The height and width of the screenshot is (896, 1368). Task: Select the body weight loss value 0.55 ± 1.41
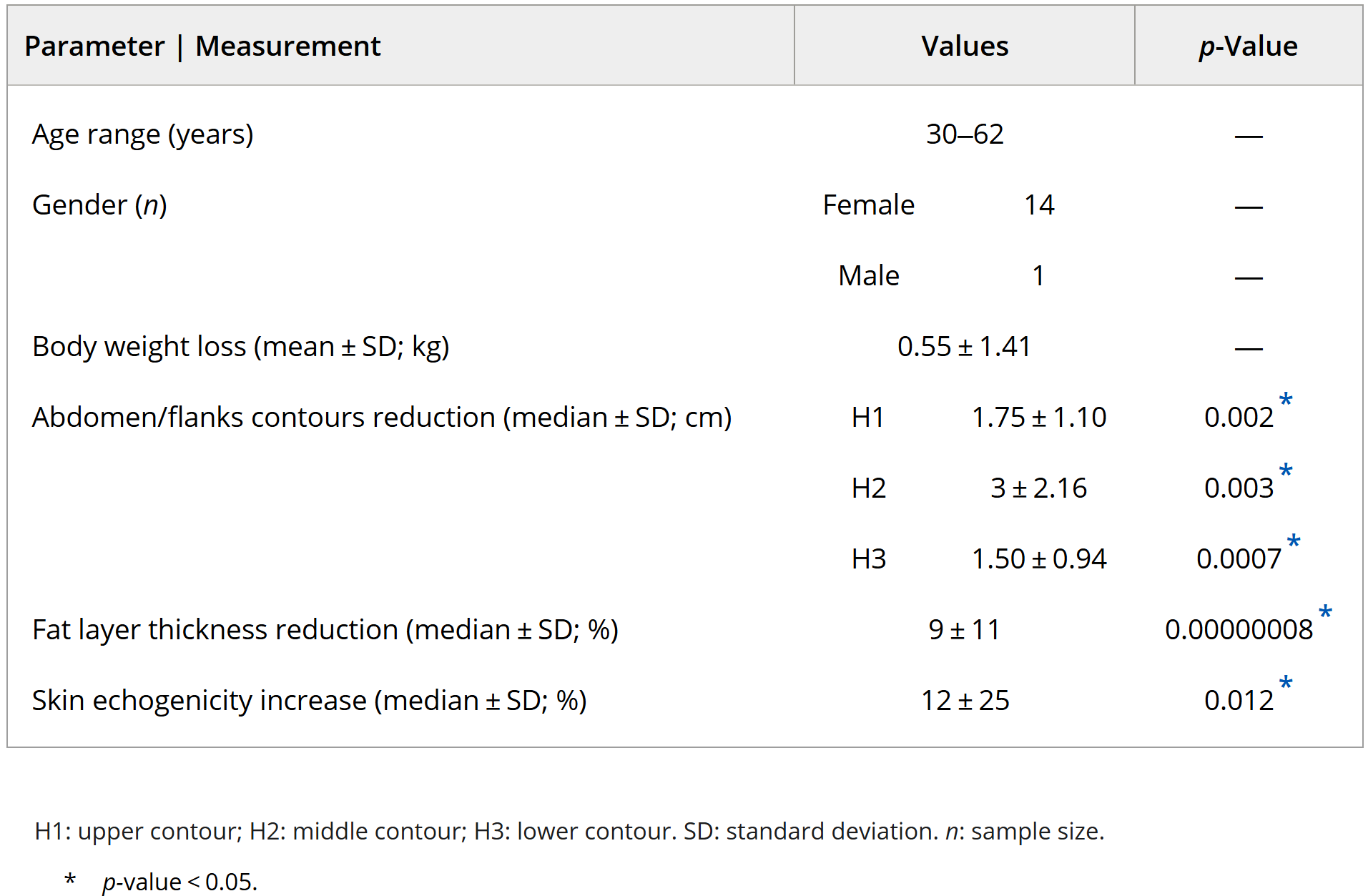pos(964,347)
